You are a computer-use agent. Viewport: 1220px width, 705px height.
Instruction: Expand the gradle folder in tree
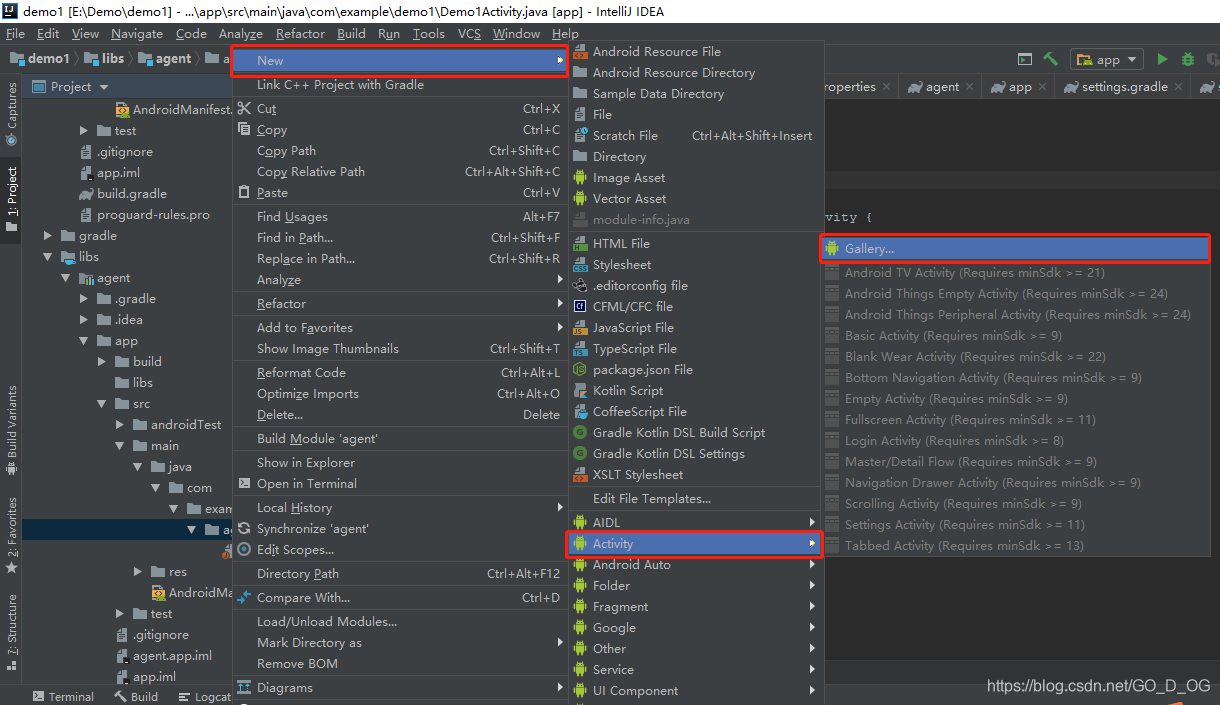pyautogui.click(x=47, y=236)
